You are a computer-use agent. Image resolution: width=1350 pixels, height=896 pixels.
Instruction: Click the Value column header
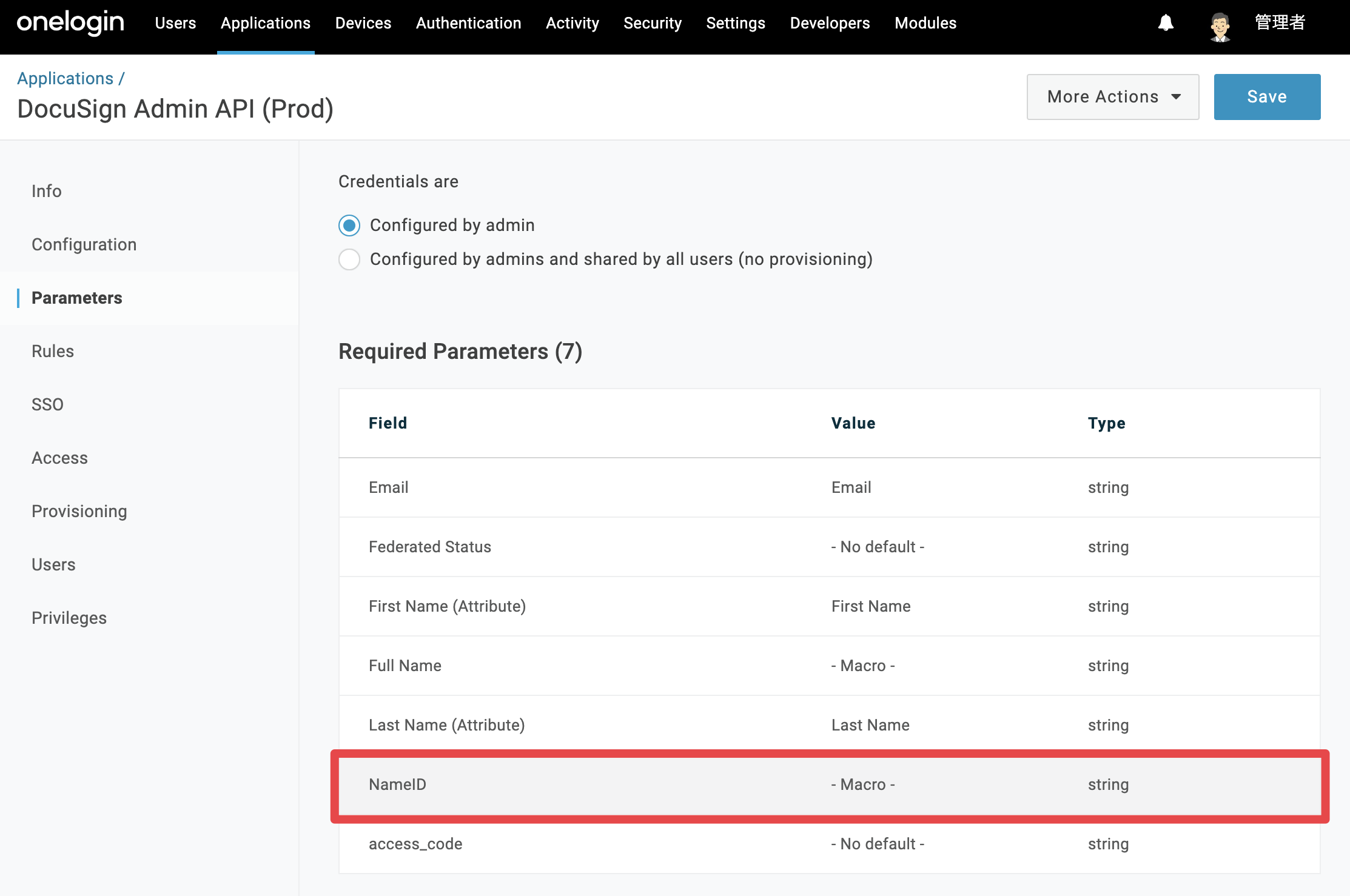point(853,423)
